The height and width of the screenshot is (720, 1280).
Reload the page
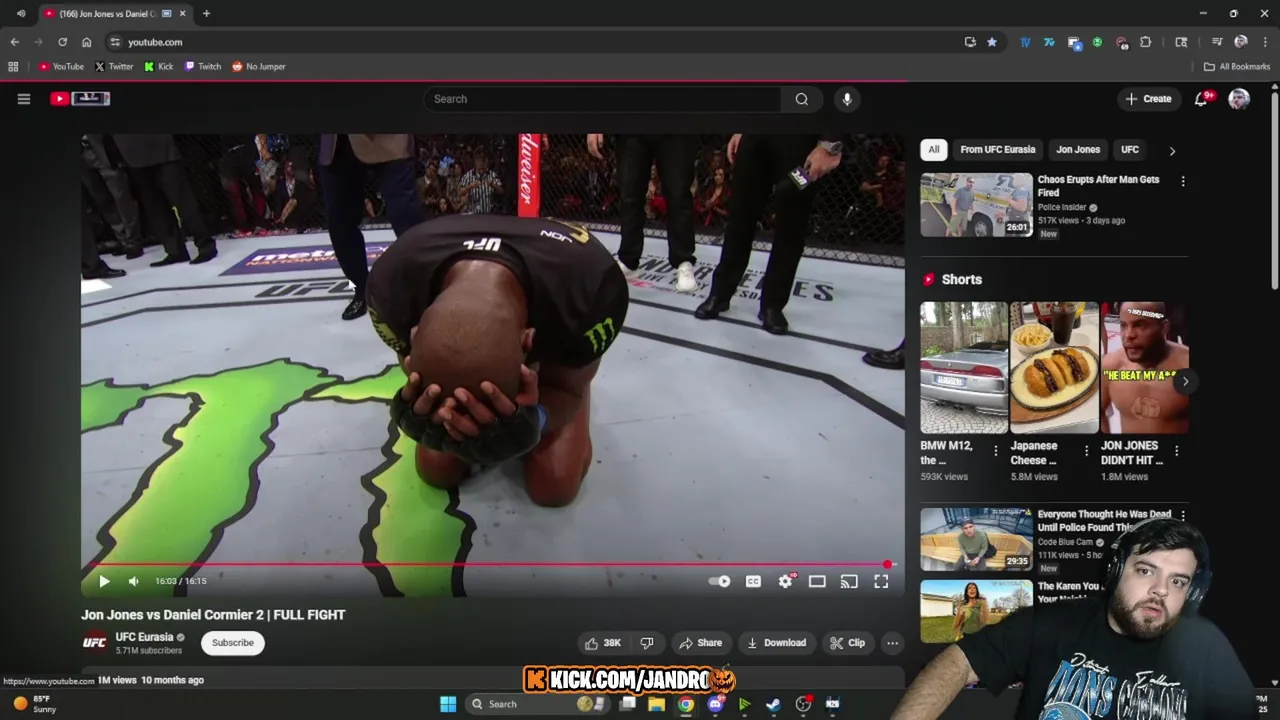coord(62,42)
